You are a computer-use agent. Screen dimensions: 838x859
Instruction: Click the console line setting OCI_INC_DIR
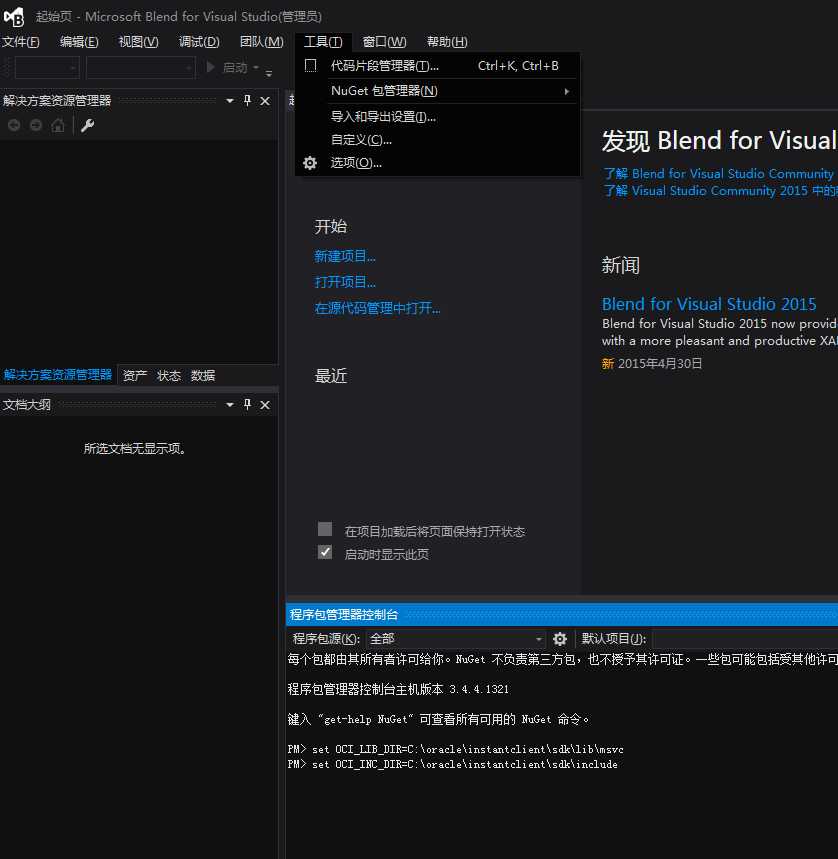pos(453,764)
